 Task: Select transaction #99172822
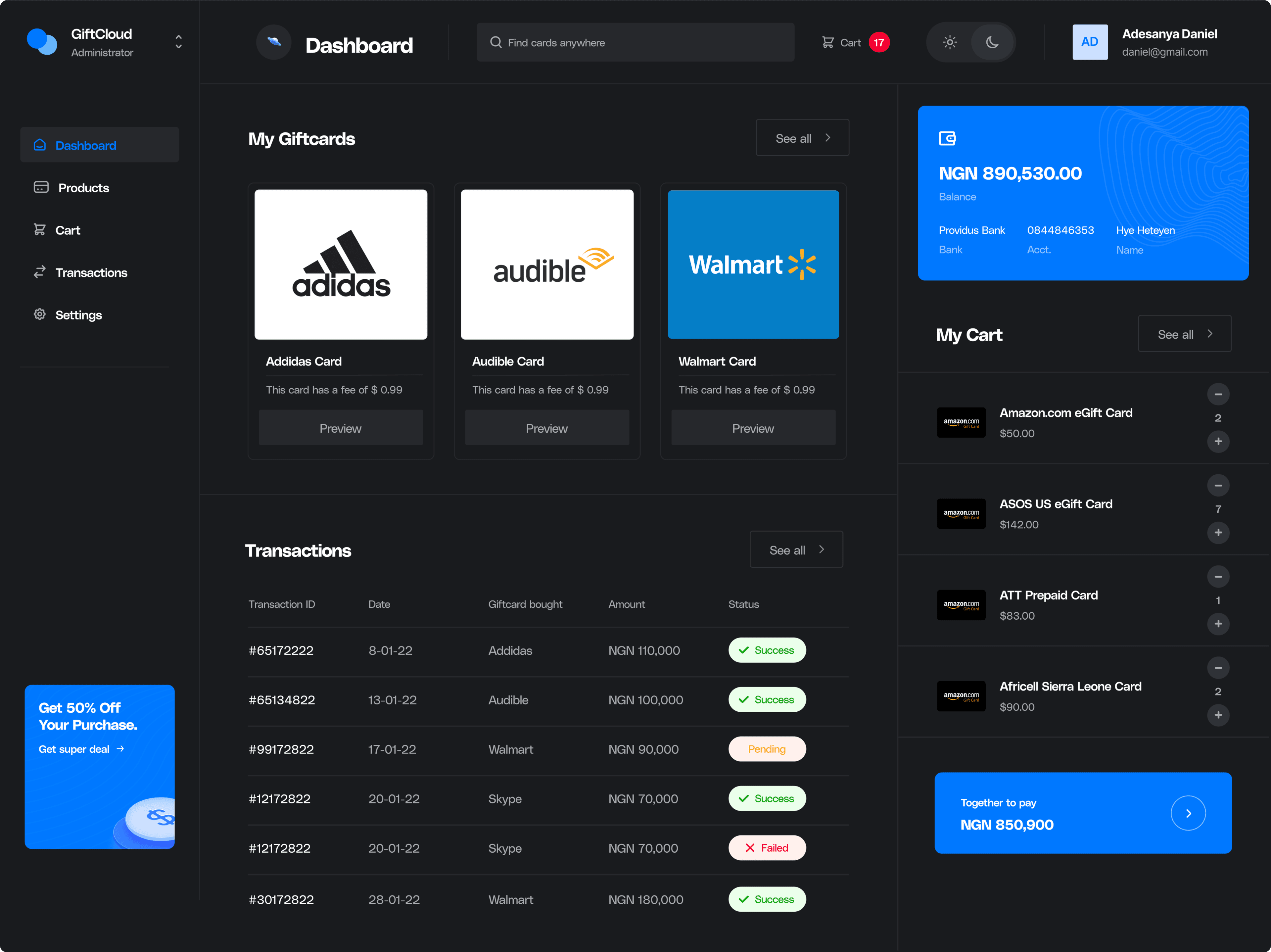(x=281, y=749)
